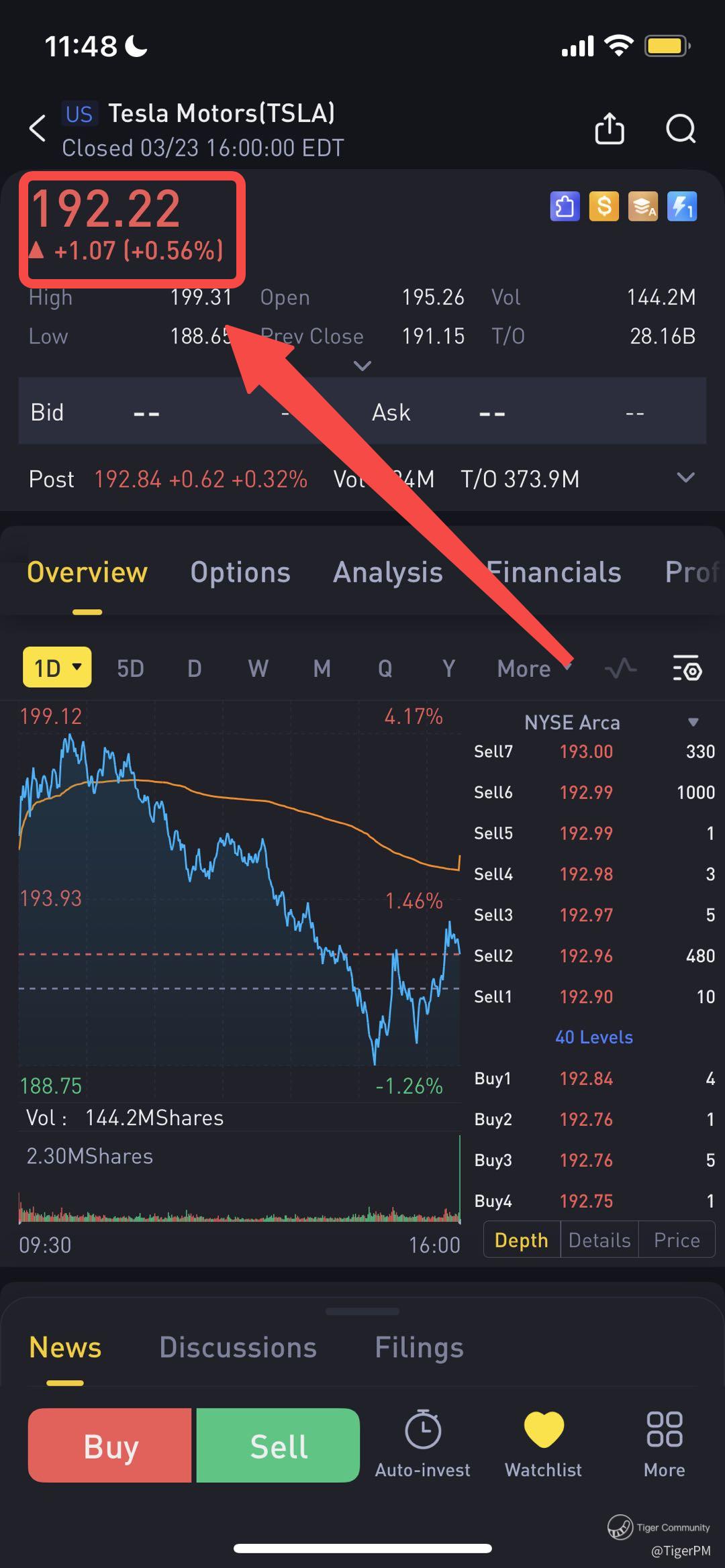Image resolution: width=725 pixels, height=1568 pixels.
Task: Tap the yellow dollar badge icon
Action: (603, 207)
